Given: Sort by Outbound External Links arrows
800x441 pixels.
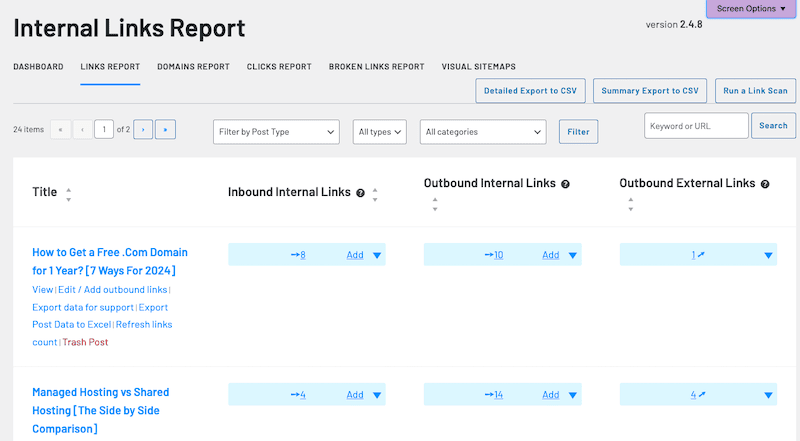Looking at the screenshot, I should point(631,204).
